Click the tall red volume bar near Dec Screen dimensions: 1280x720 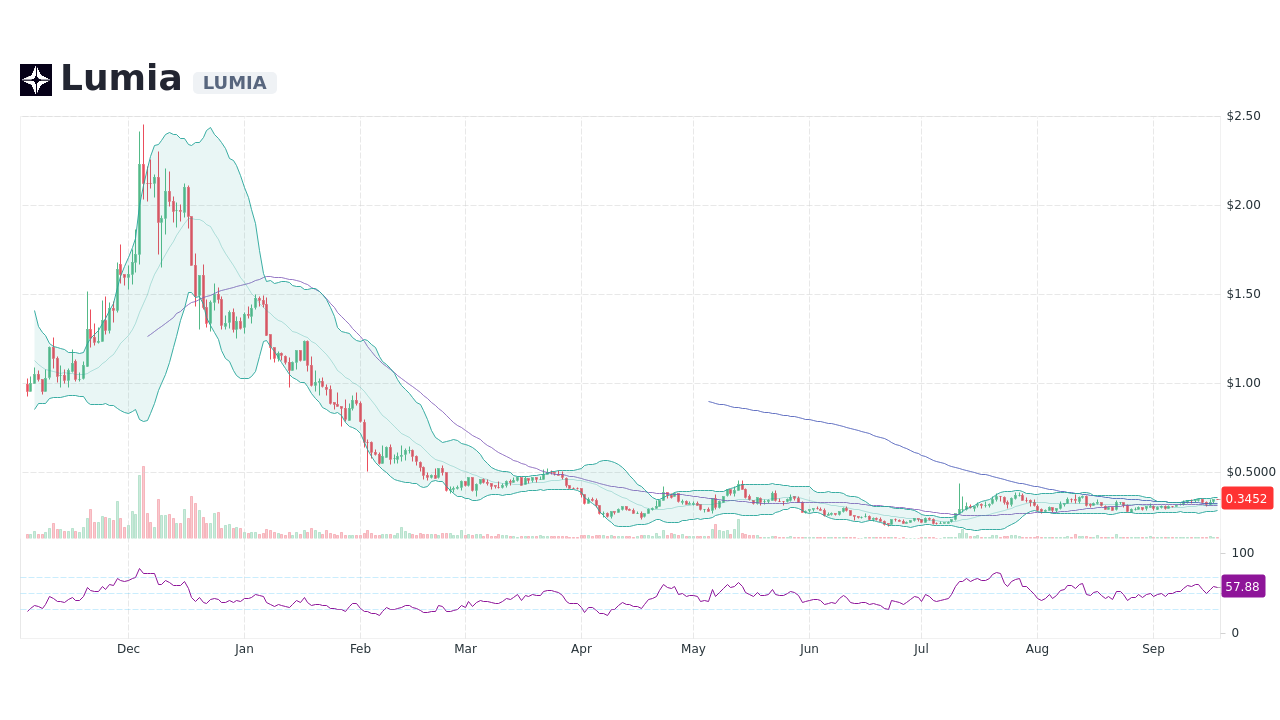tap(142, 500)
